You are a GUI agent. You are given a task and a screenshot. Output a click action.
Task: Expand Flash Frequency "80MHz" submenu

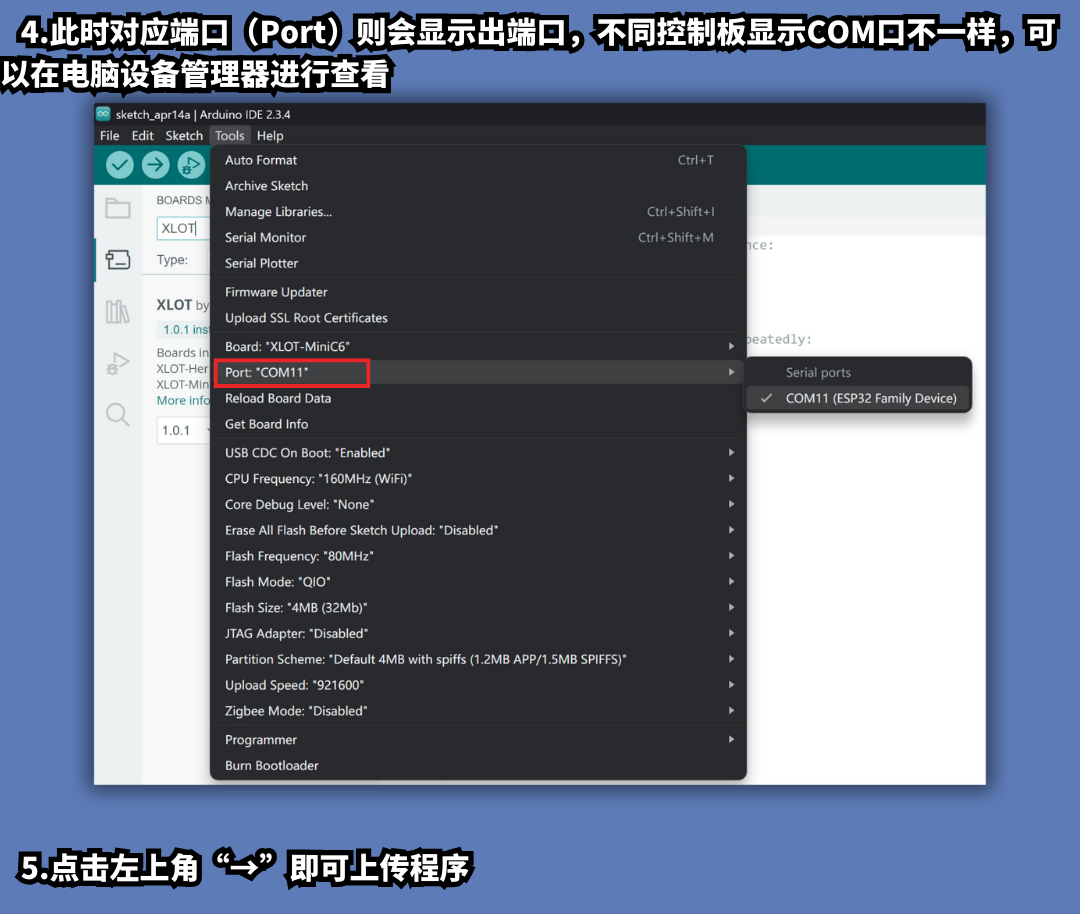click(x=478, y=556)
